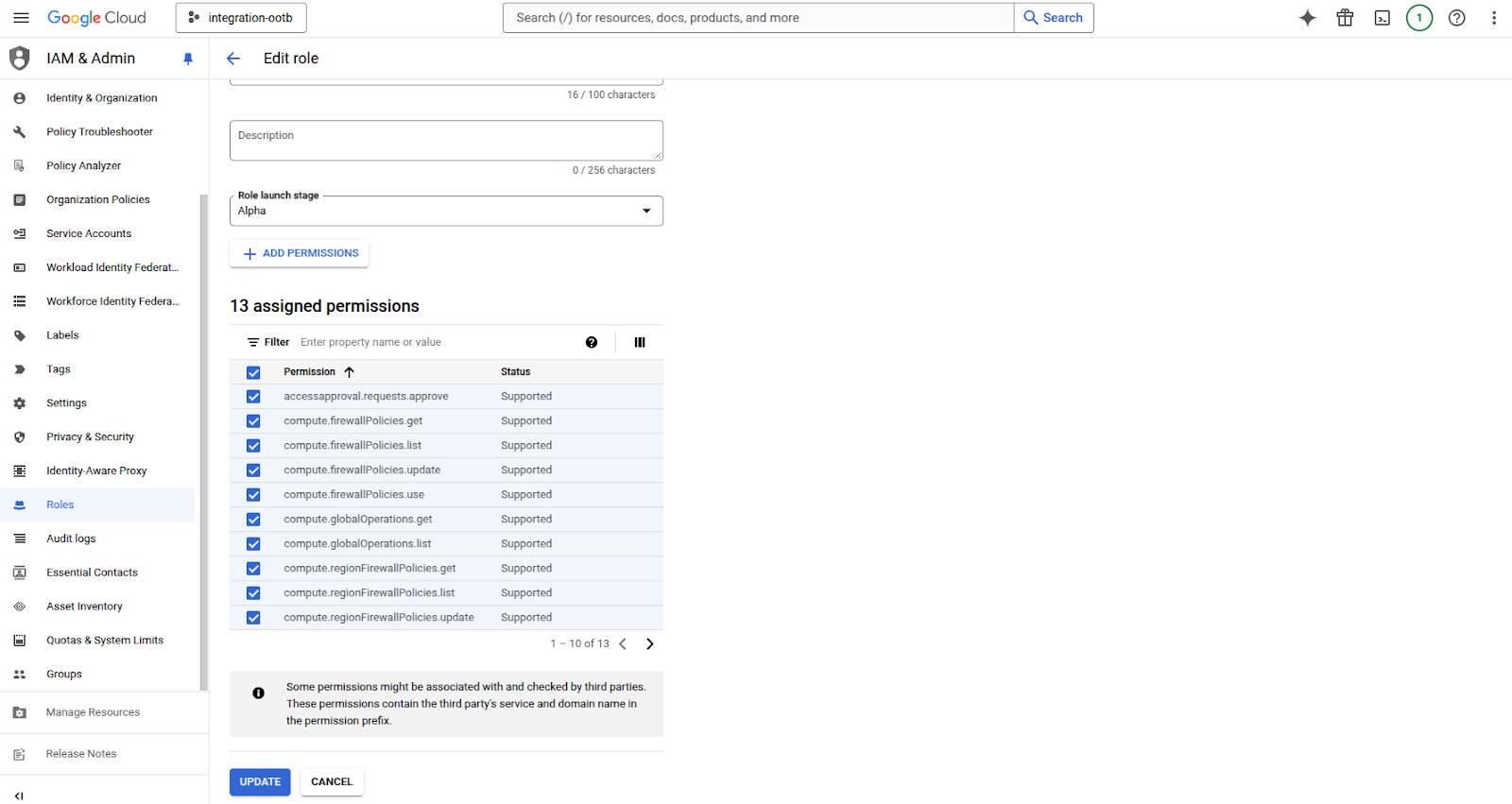Open the gift free trial icon
This screenshot has width=1512, height=804.
point(1345,18)
